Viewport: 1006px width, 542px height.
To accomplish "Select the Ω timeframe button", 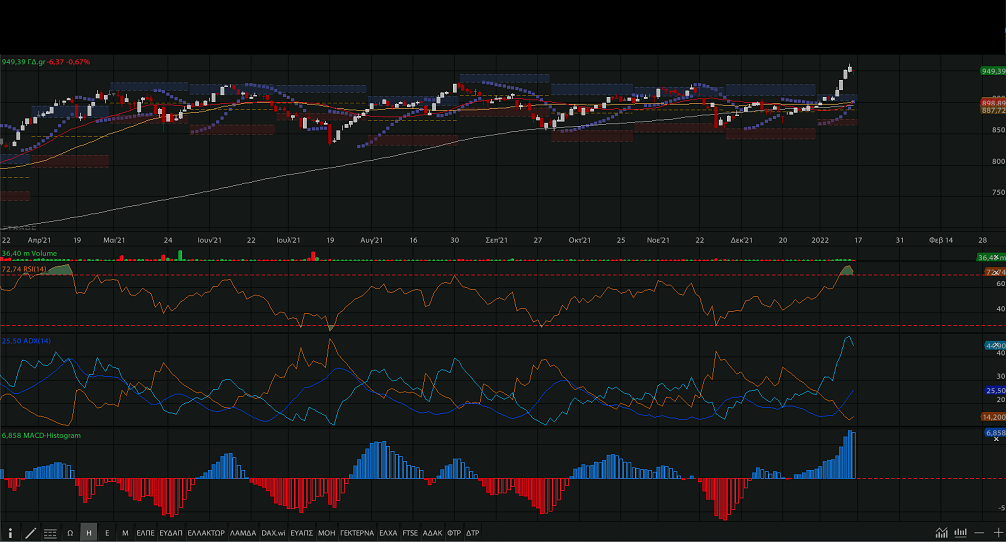I will [70, 533].
